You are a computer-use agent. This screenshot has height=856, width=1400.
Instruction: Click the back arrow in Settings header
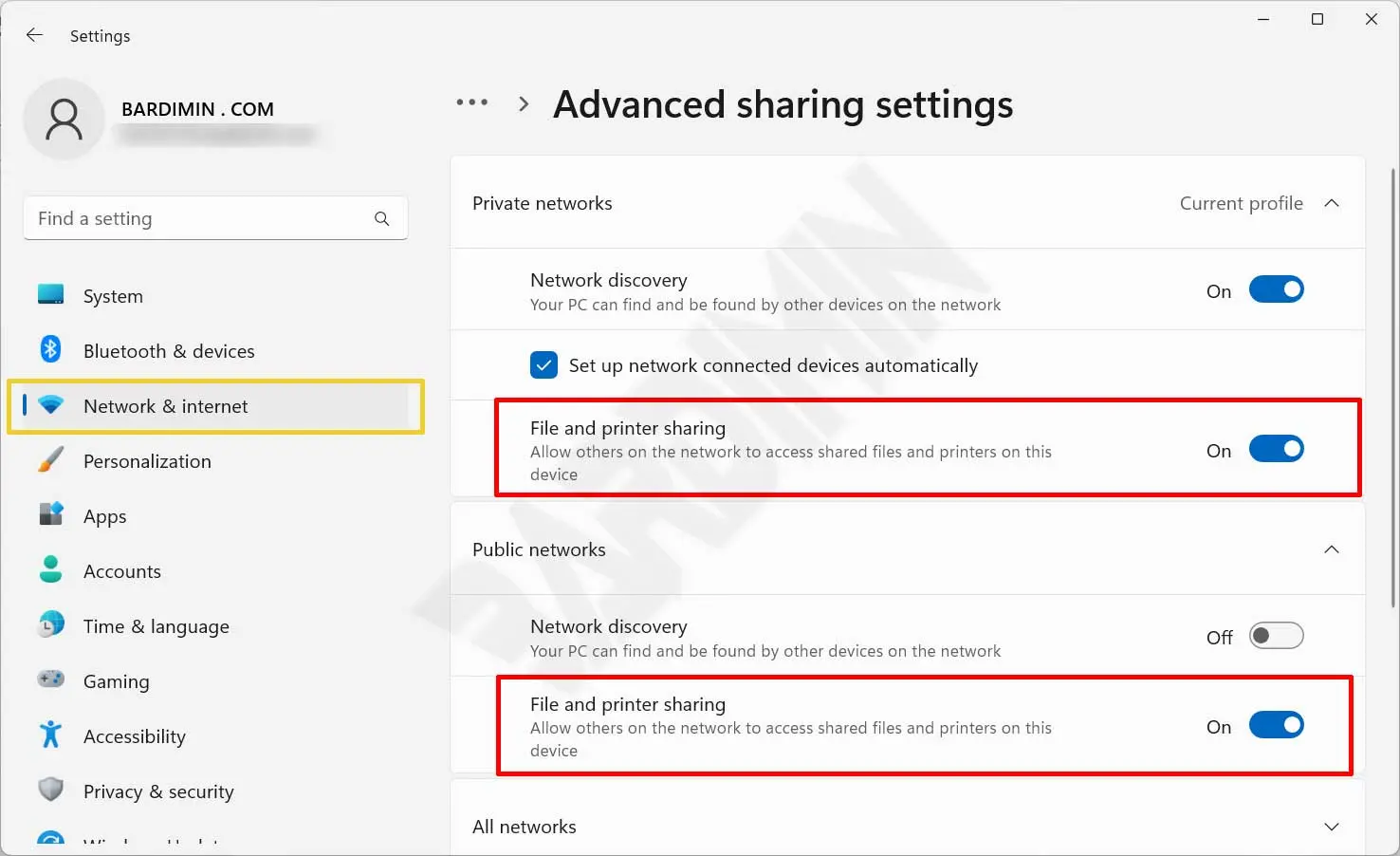tap(35, 35)
